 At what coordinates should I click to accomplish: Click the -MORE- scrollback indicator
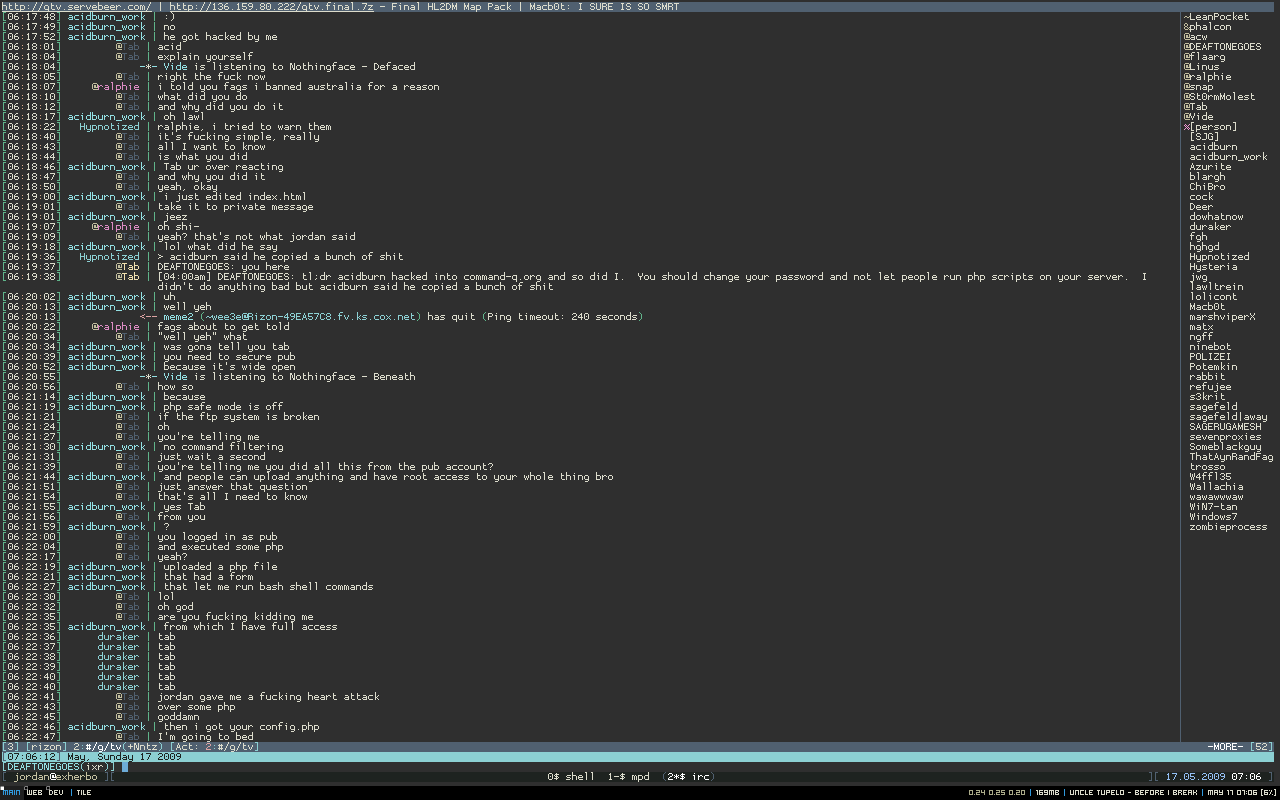1225,747
